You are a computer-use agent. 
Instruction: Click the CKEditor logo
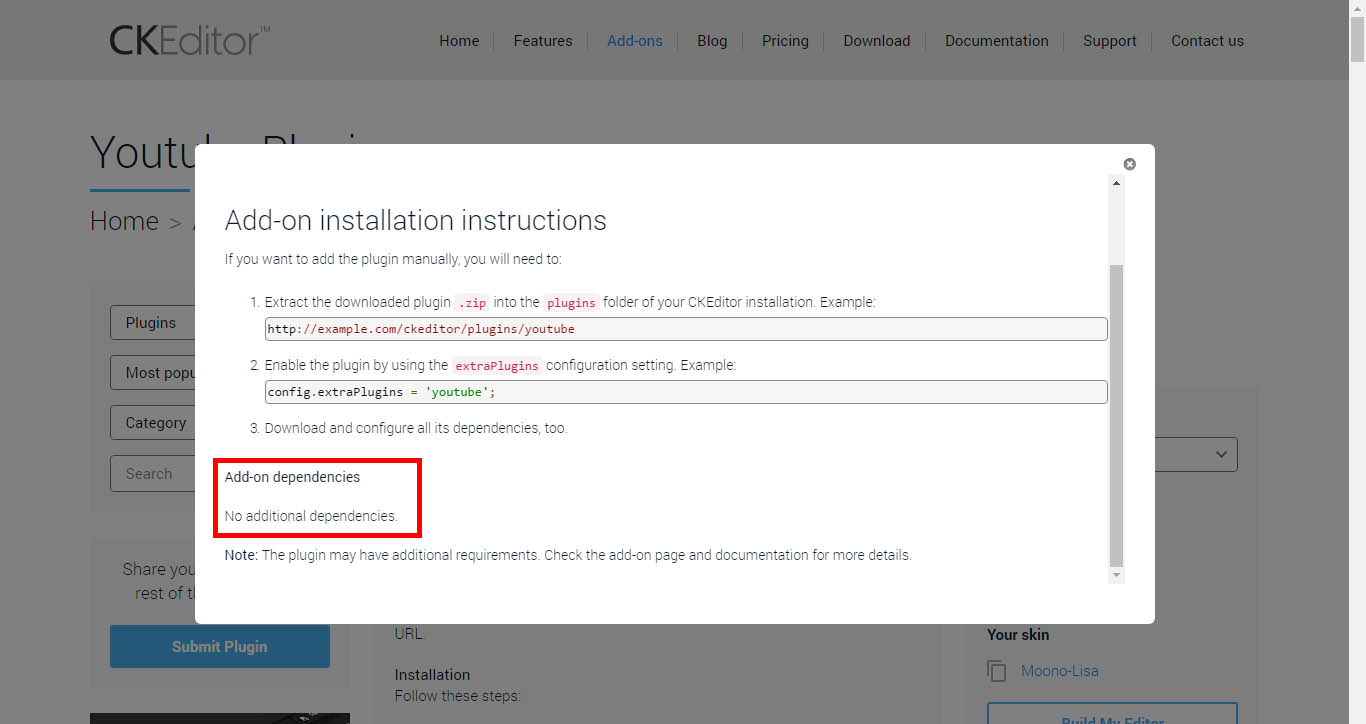tap(189, 41)
